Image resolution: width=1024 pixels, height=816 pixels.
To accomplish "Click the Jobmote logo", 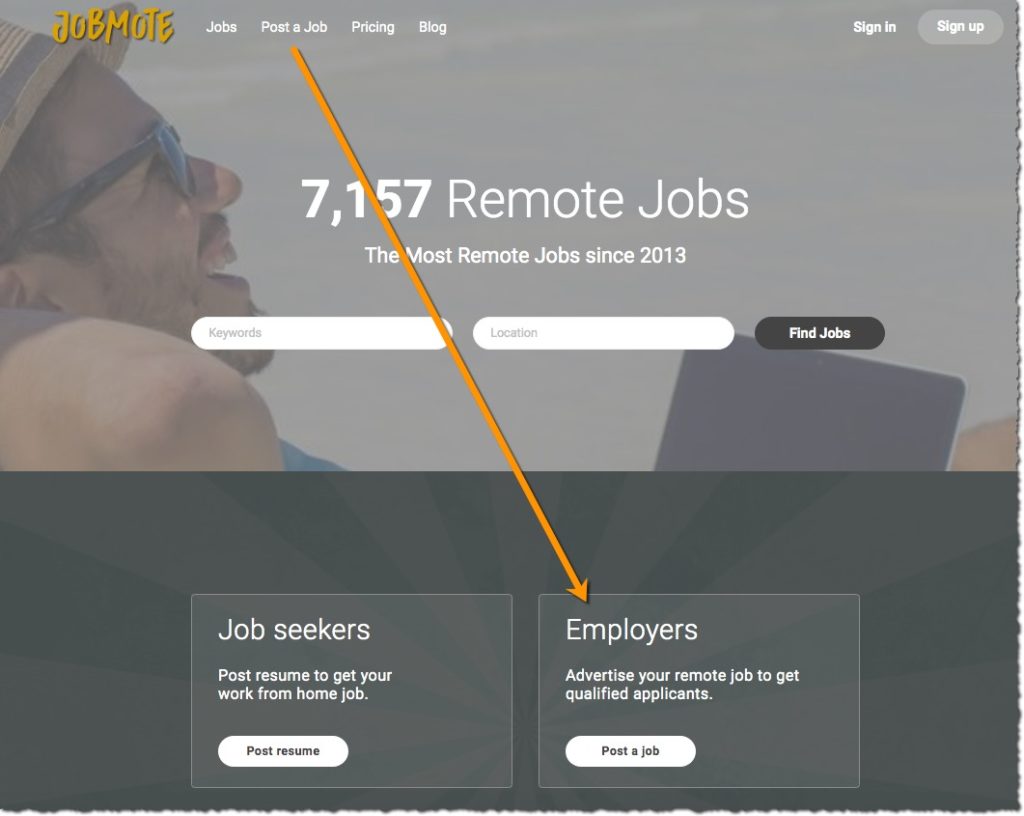I will 113,27.
